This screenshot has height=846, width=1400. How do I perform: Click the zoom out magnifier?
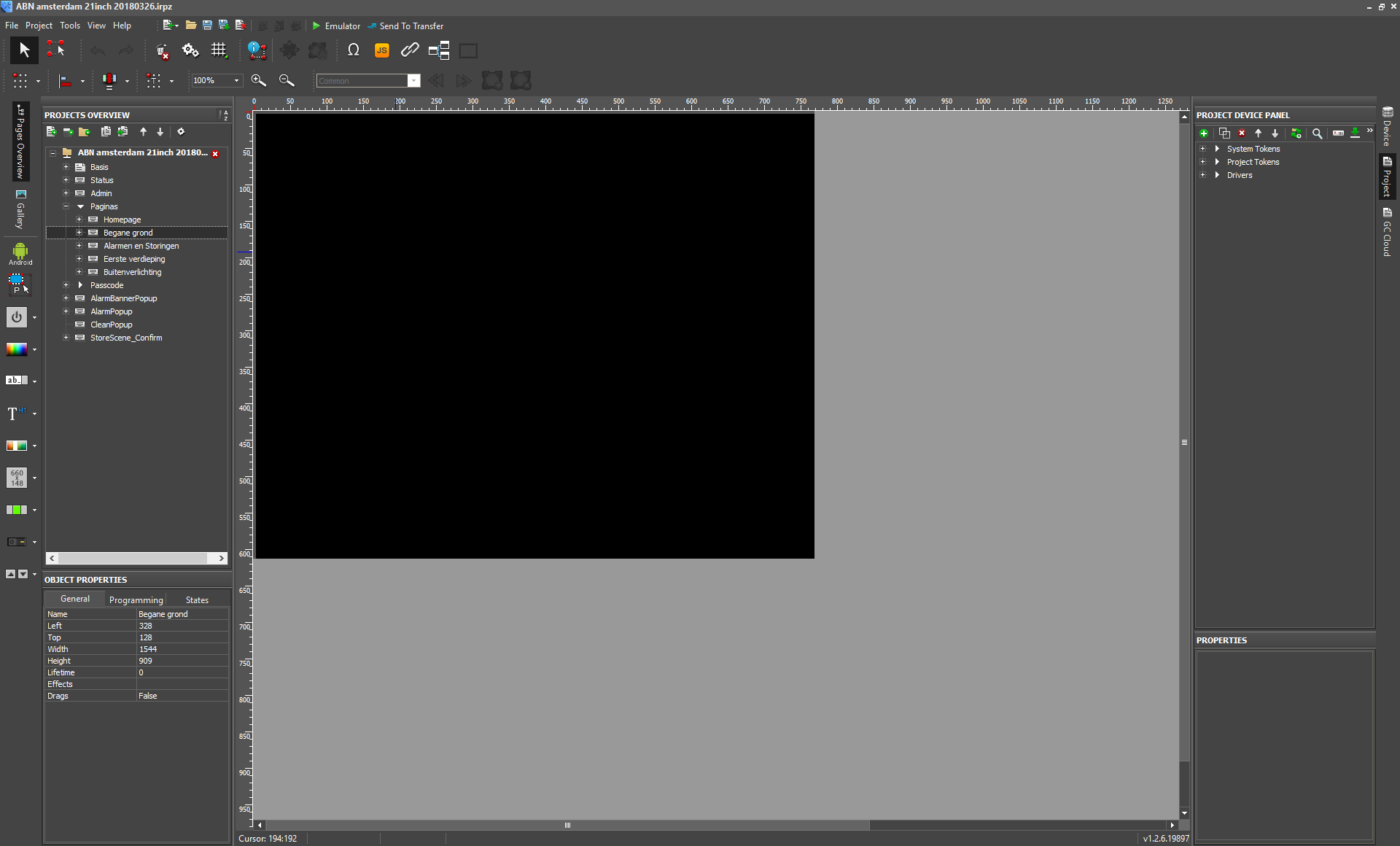click(287, 80)
